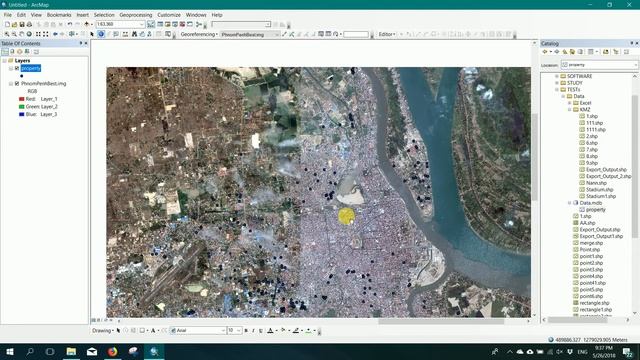Click the blue band color swatch
Viewport: 640px width, 360px height.
click(x=22, y=114)
